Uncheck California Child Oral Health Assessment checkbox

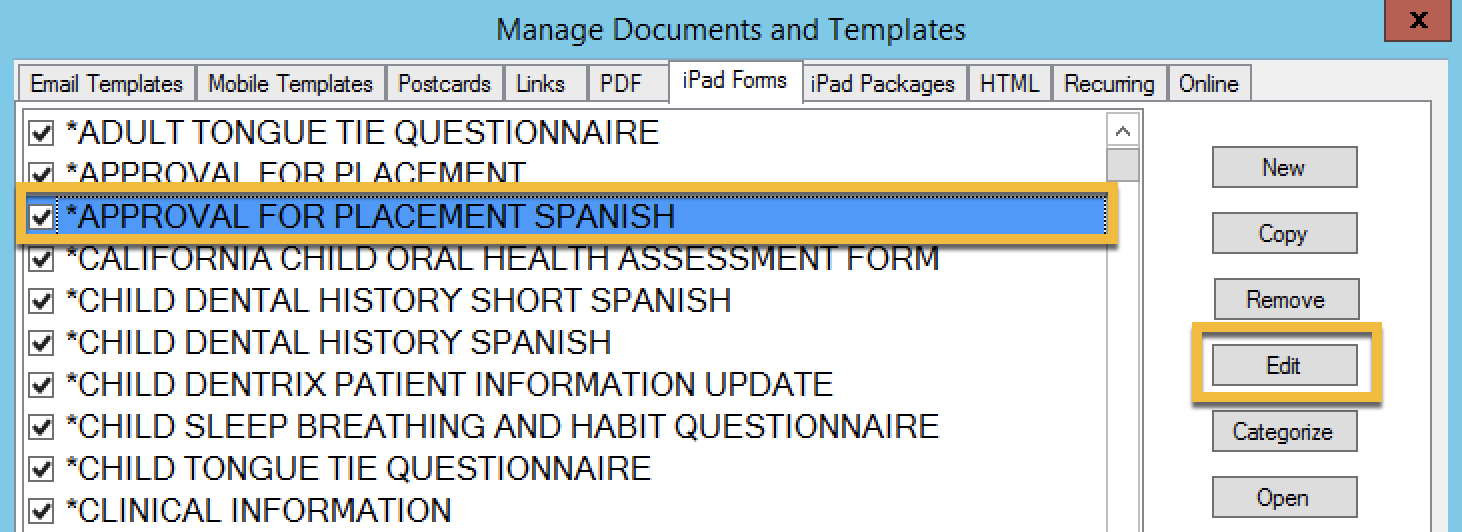pos(41,260)
